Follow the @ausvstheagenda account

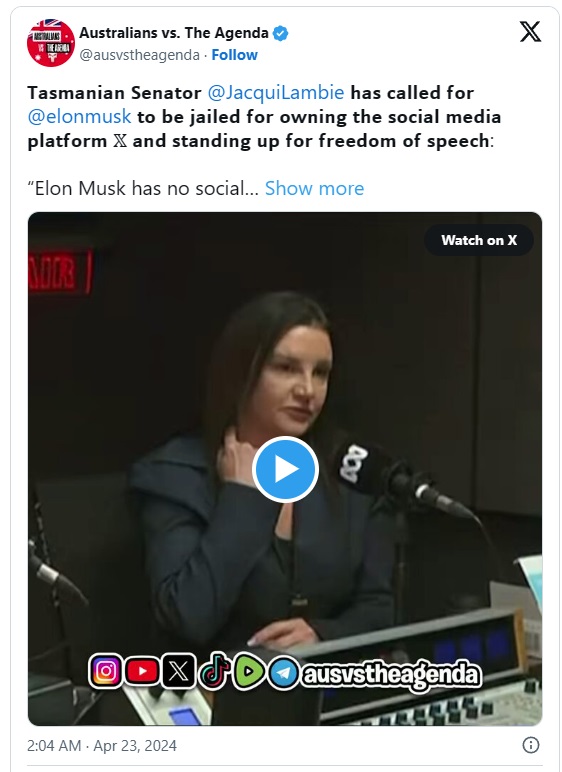point(234,55)
